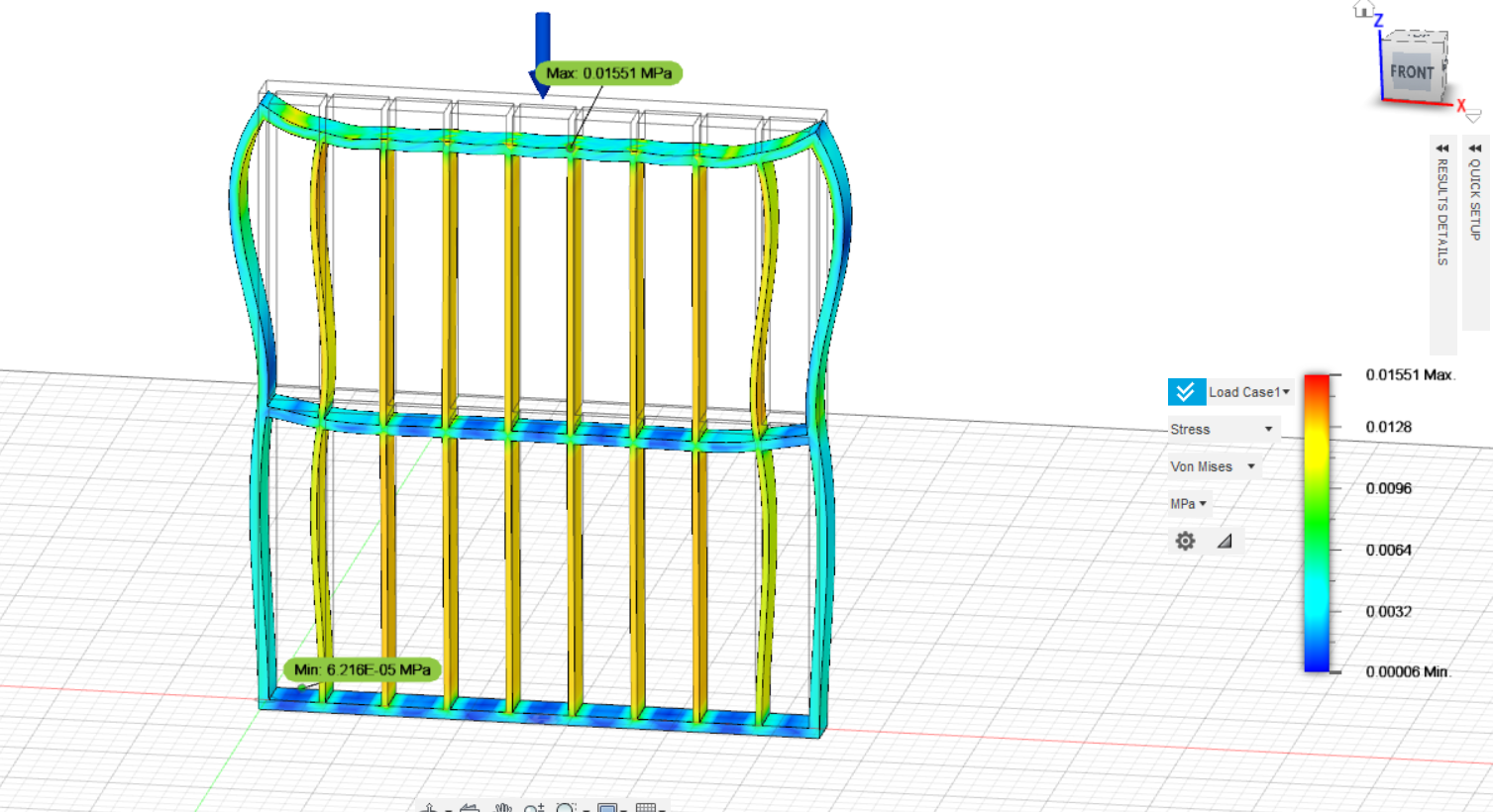1493x812 pixels.
Task: Click the rainbow stress legend color bar
Action: (x=1317, y=523)
